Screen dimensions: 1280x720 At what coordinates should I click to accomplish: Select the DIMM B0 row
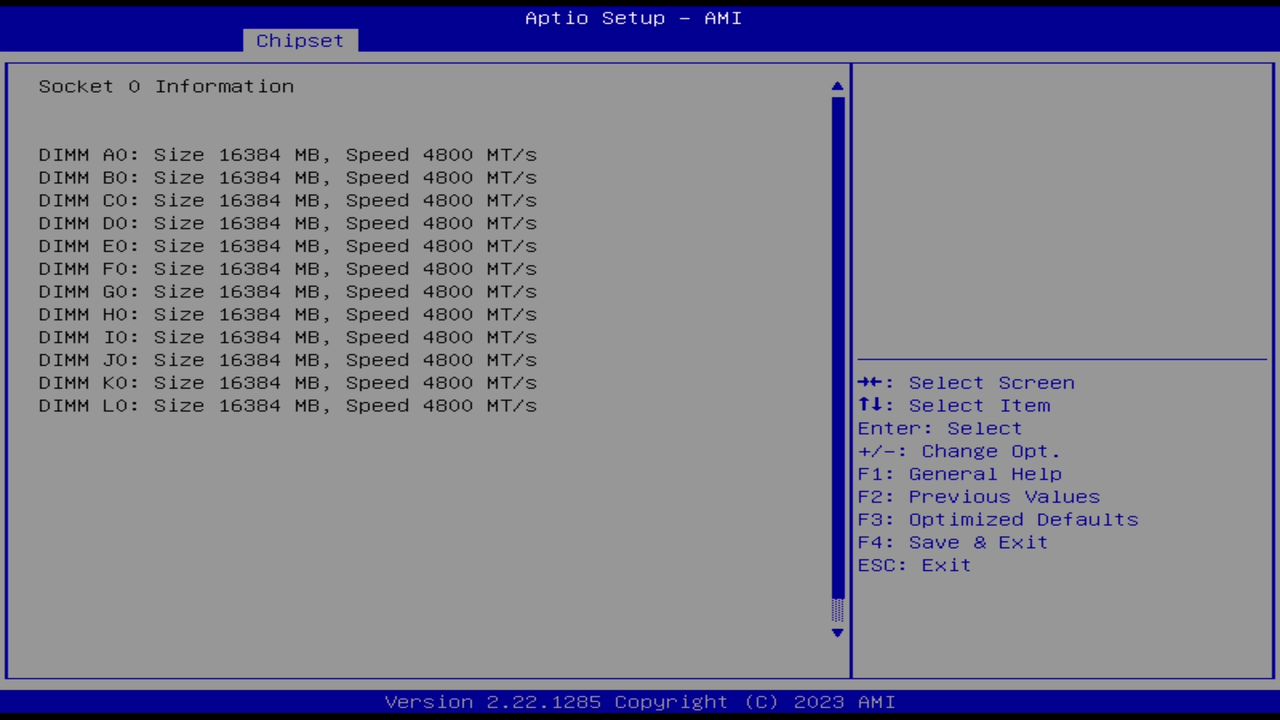[x=288, y=178]
